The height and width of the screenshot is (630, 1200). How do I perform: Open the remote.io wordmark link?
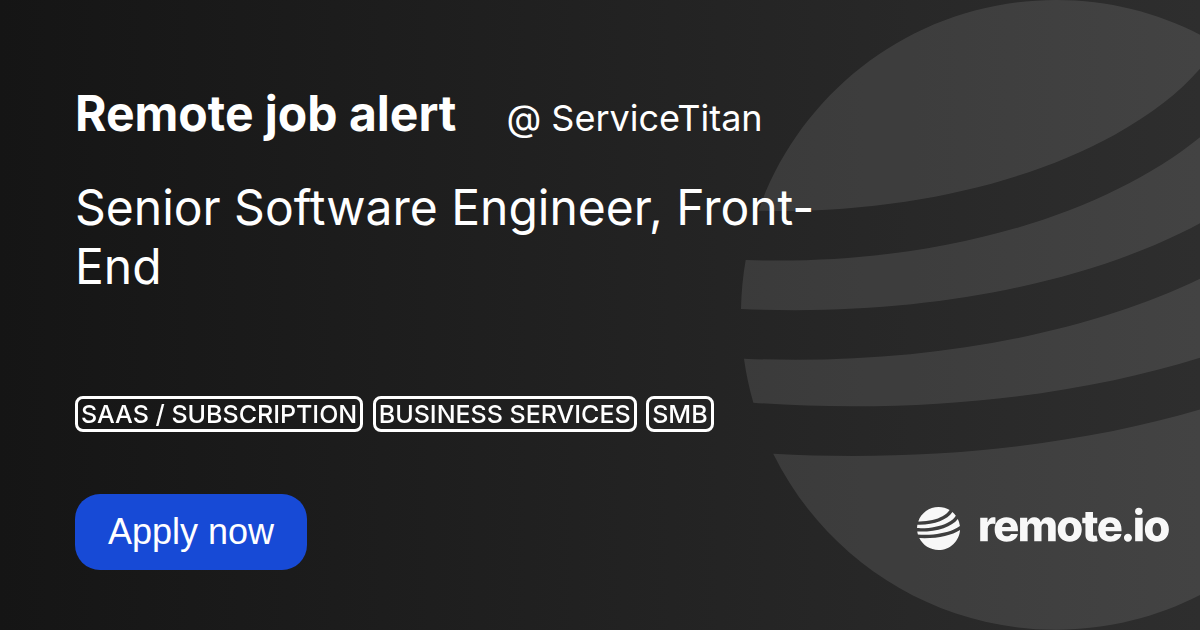click(x=1073, y=528)
